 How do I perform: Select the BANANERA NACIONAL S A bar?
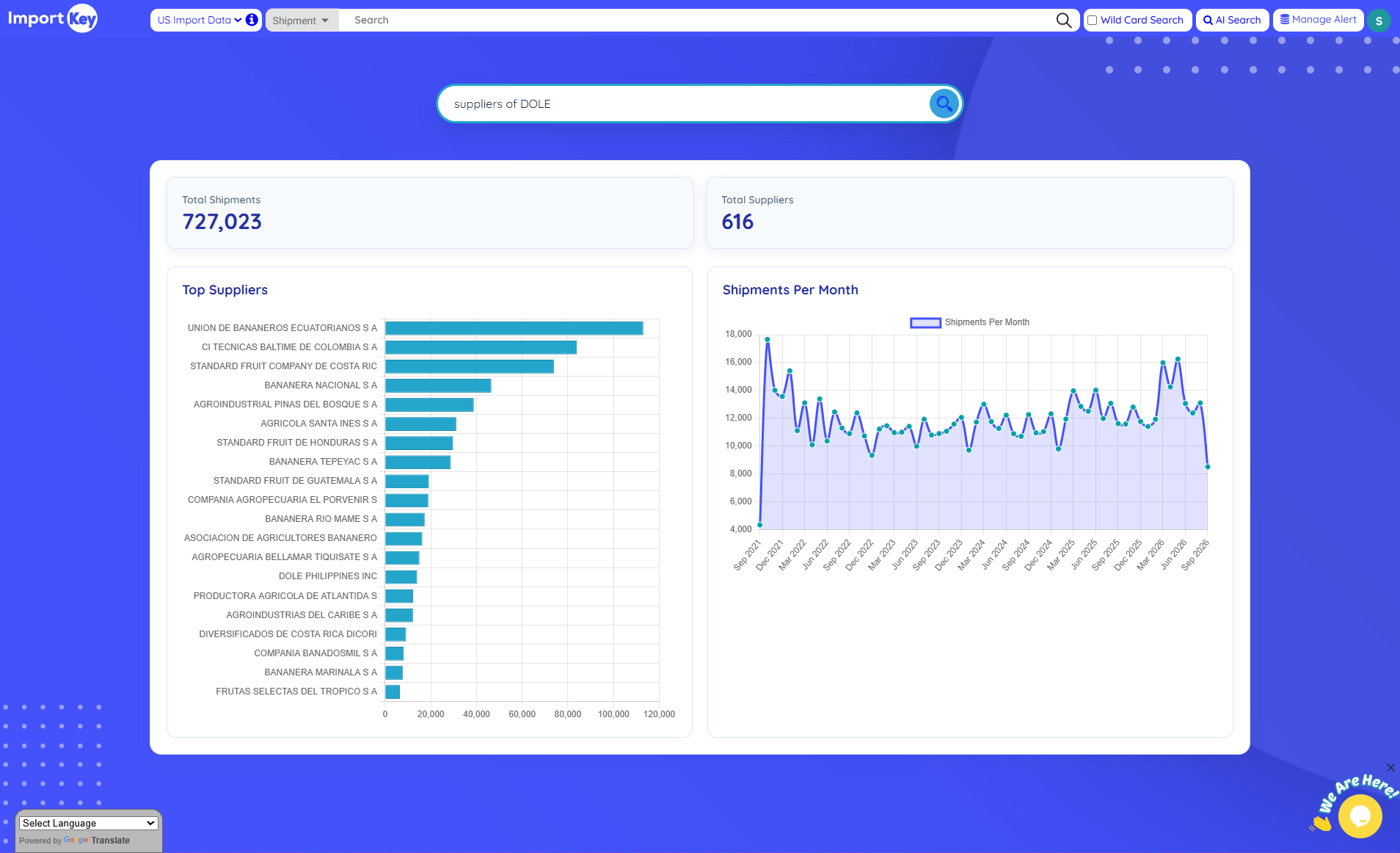coord(438,385)
